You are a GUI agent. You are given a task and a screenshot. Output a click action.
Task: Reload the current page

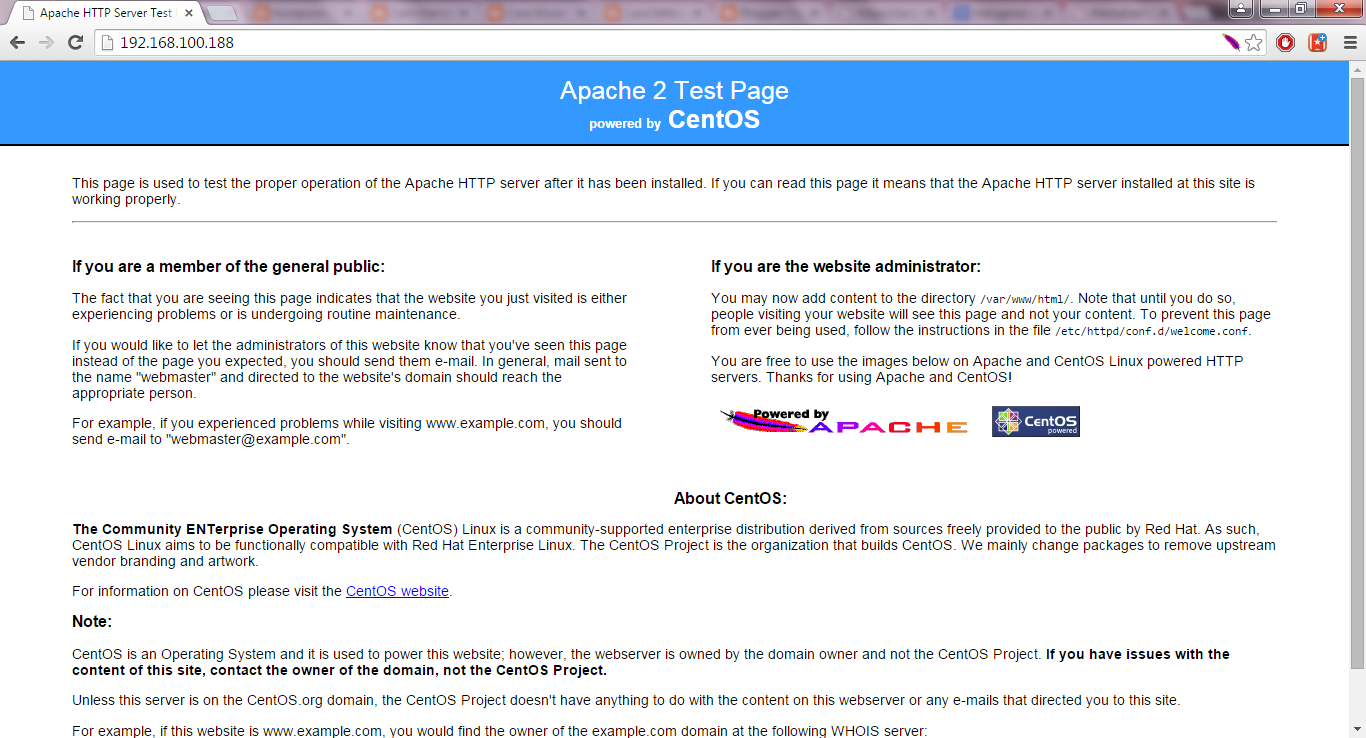click(x=75, y=43)
